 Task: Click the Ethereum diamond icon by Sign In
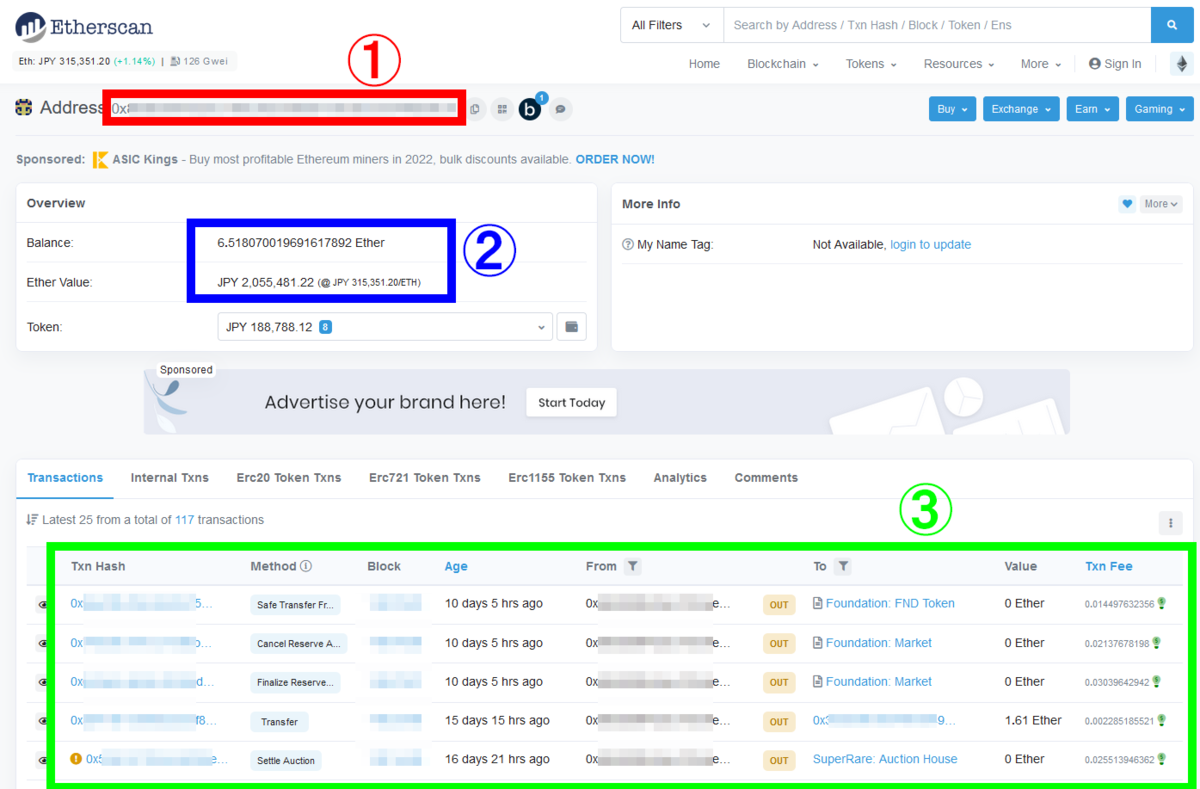1182,64
